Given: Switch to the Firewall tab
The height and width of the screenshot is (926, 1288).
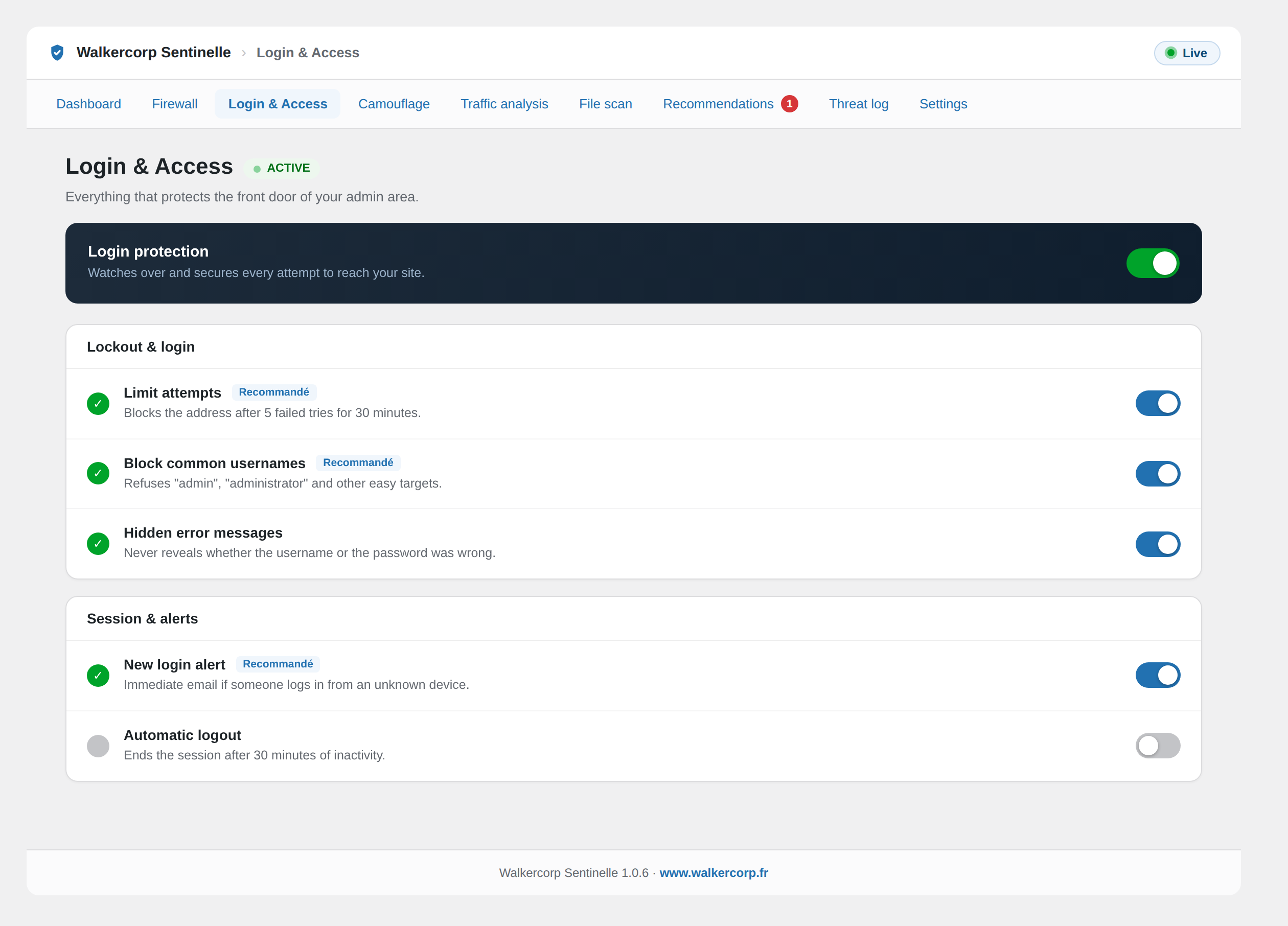Looking at the screenshot, I should (174, 104).
